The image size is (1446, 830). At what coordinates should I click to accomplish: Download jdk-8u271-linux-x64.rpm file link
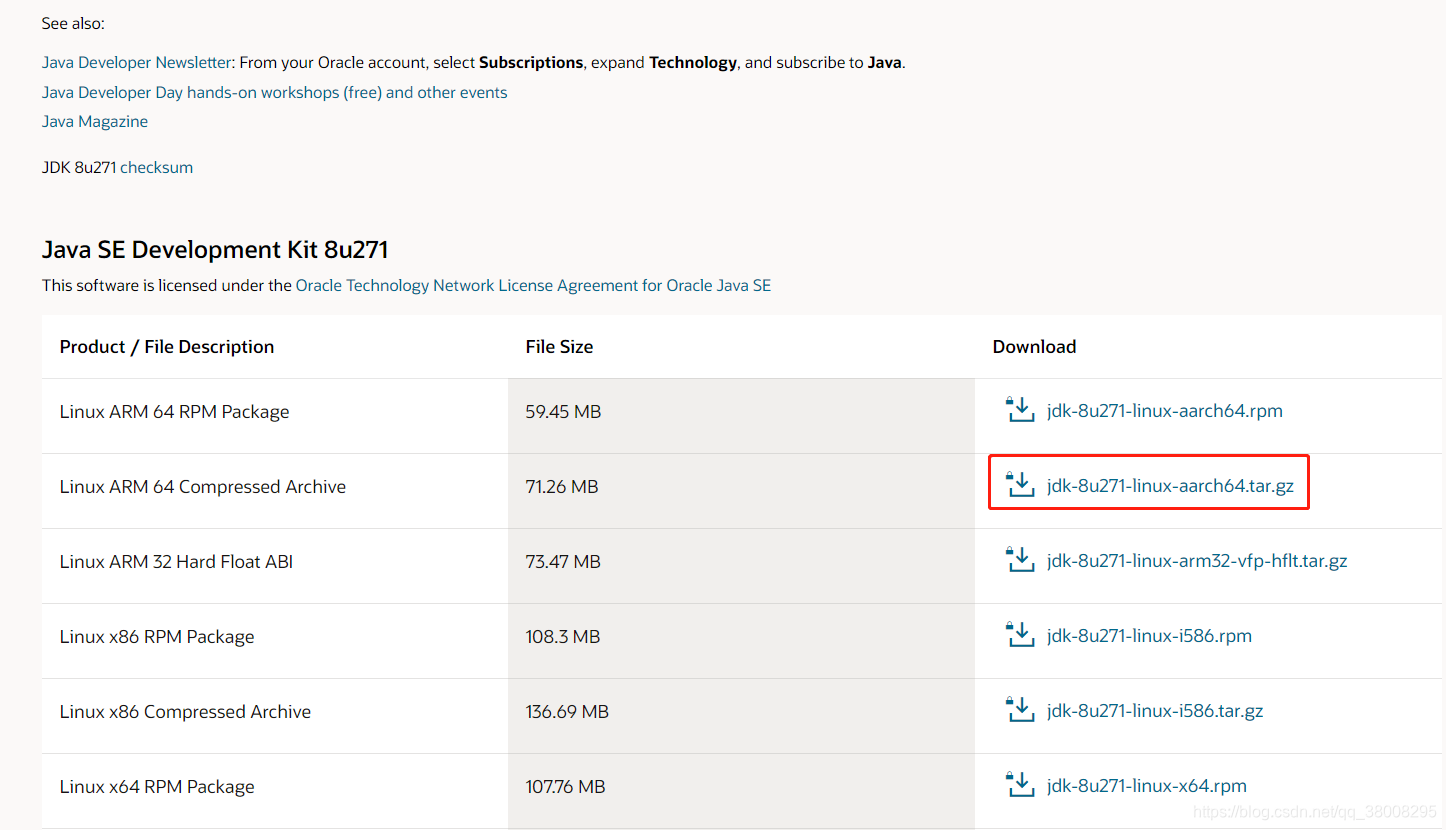(1146, 786)
